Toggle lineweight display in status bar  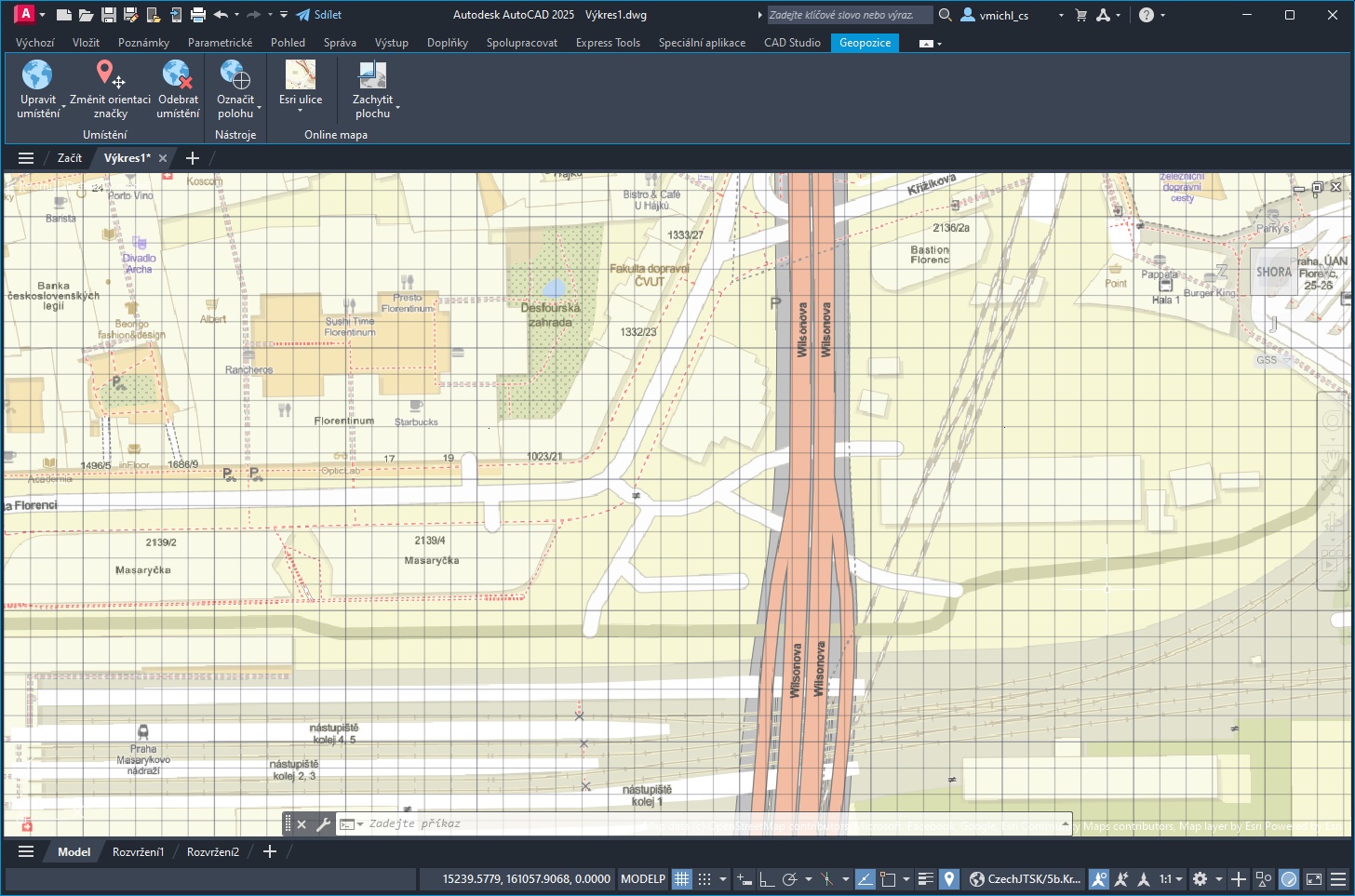tap(925, 878)
